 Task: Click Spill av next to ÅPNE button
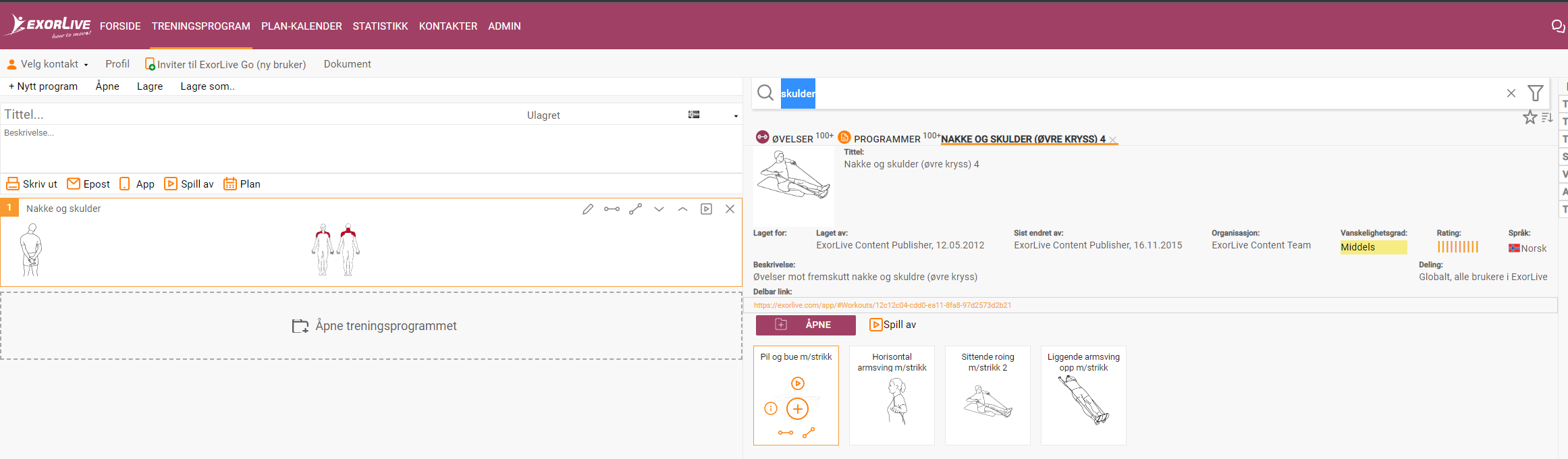[x=893, y=325]
